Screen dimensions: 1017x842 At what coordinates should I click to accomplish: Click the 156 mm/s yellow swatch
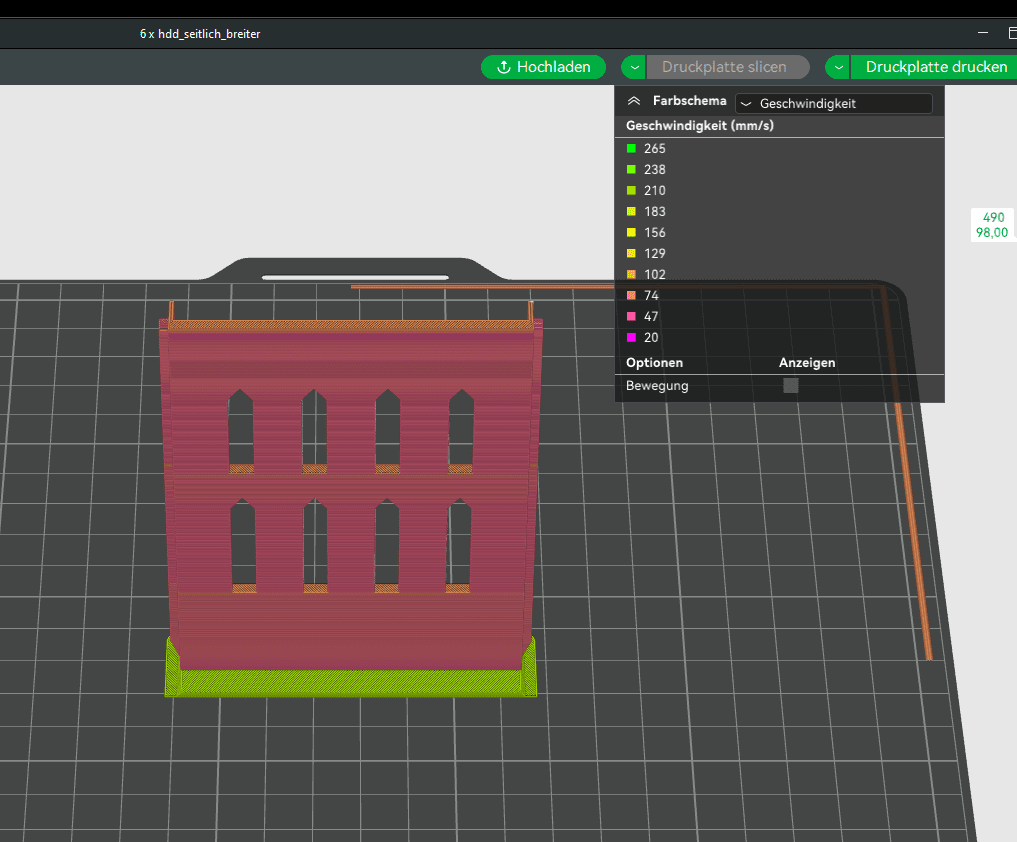[631, 233]
